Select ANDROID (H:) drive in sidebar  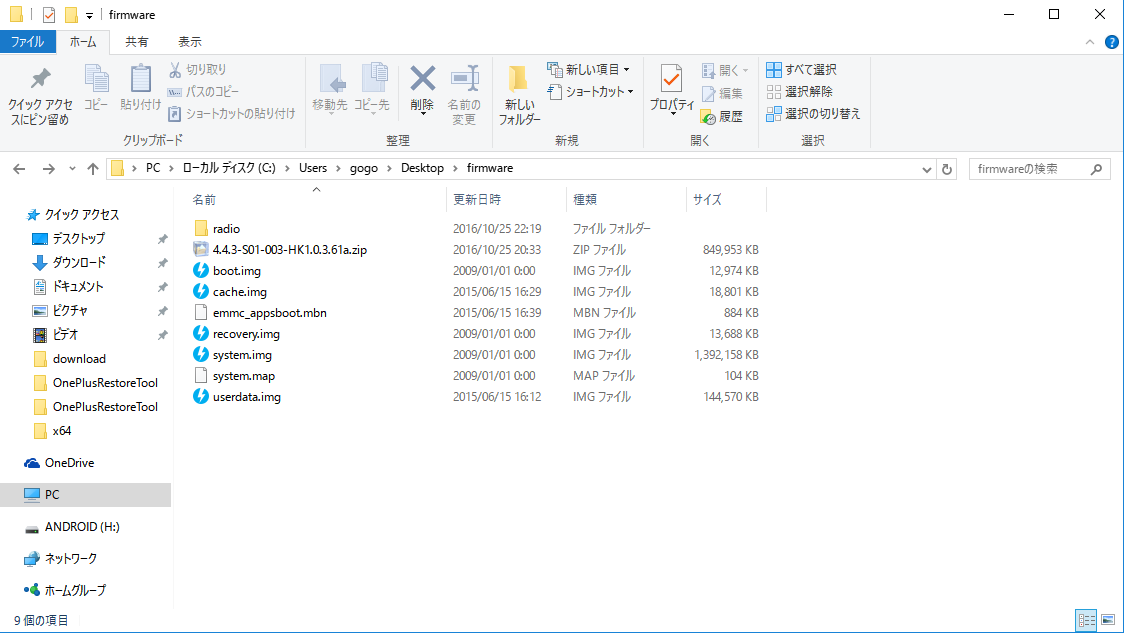pos(82,526)
